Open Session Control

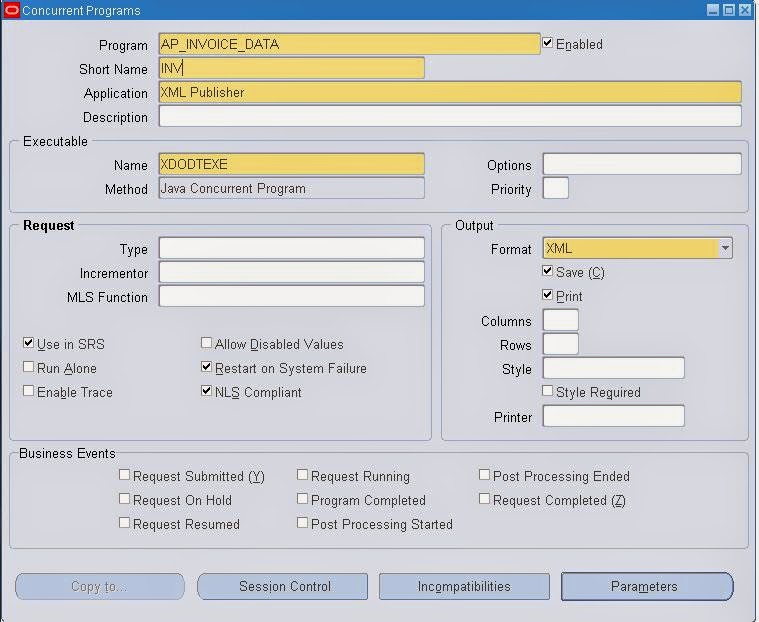(x=283, y=587)
